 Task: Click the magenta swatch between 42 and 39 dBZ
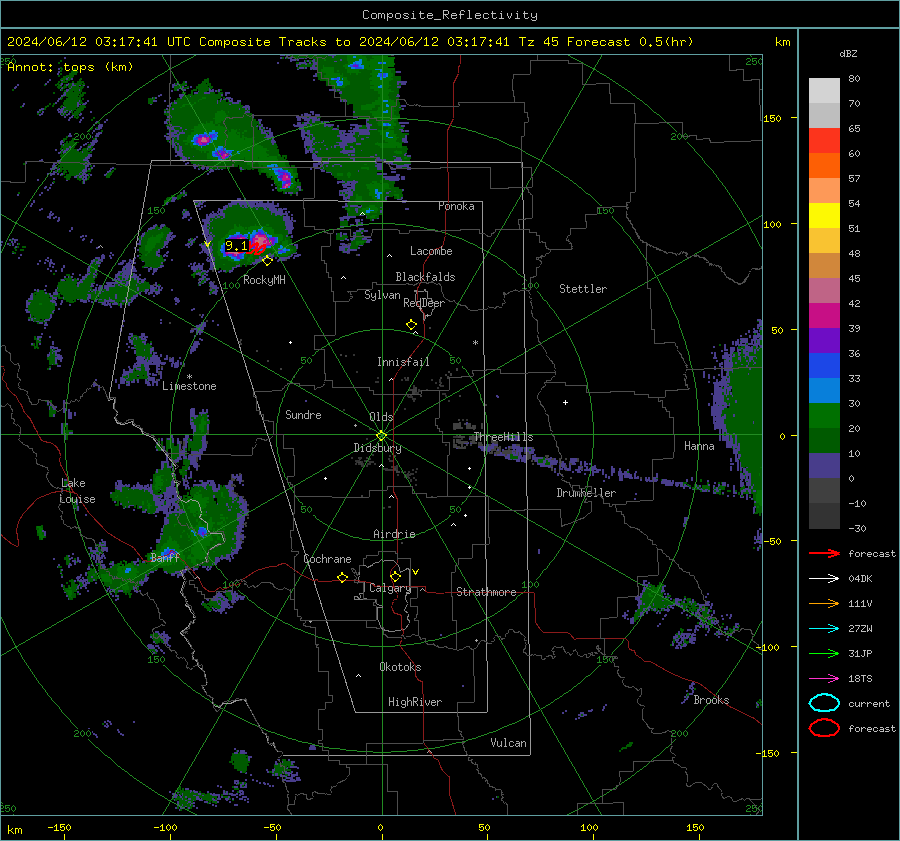(824, 315)
